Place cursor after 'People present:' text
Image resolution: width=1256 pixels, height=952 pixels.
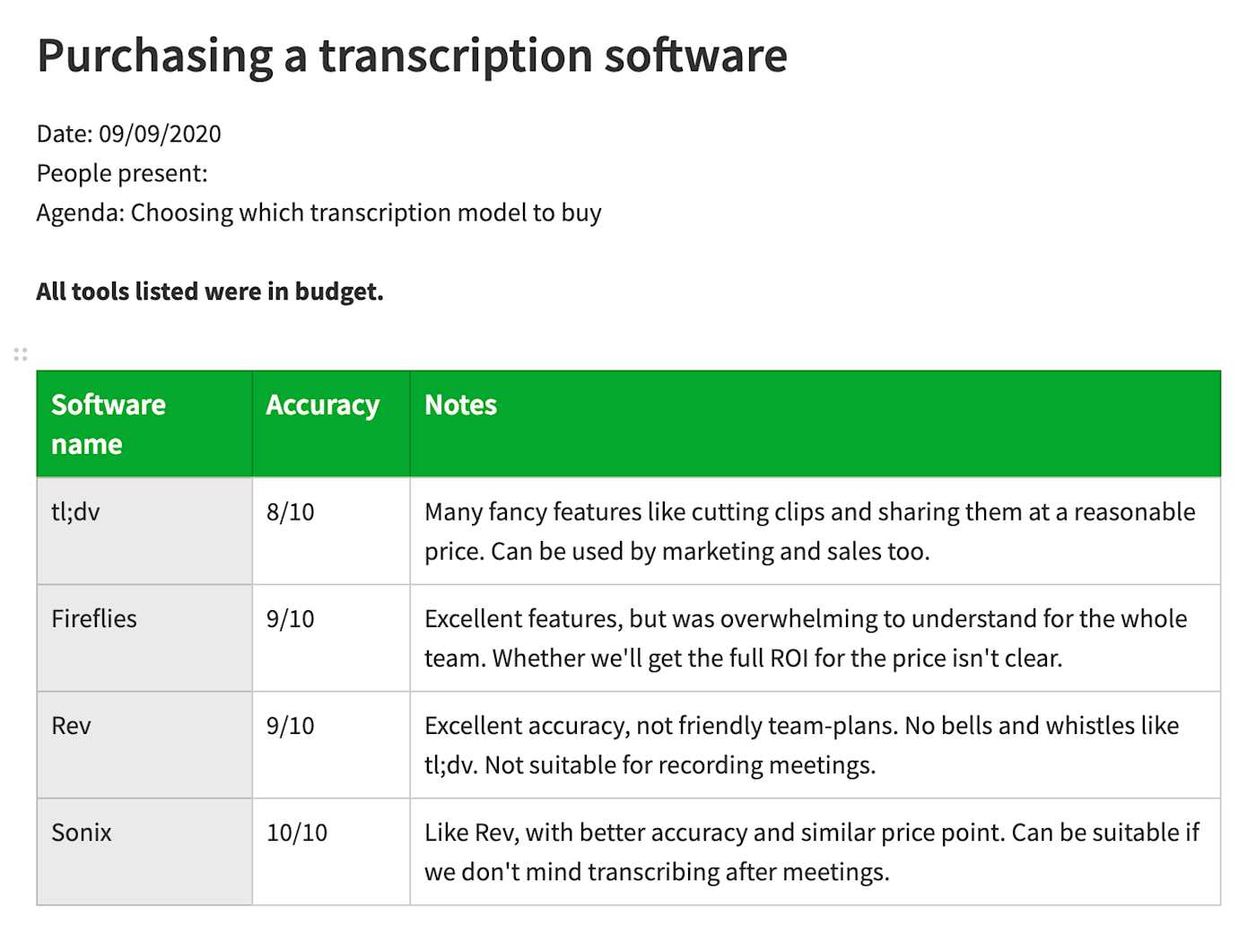pos(209,173)
